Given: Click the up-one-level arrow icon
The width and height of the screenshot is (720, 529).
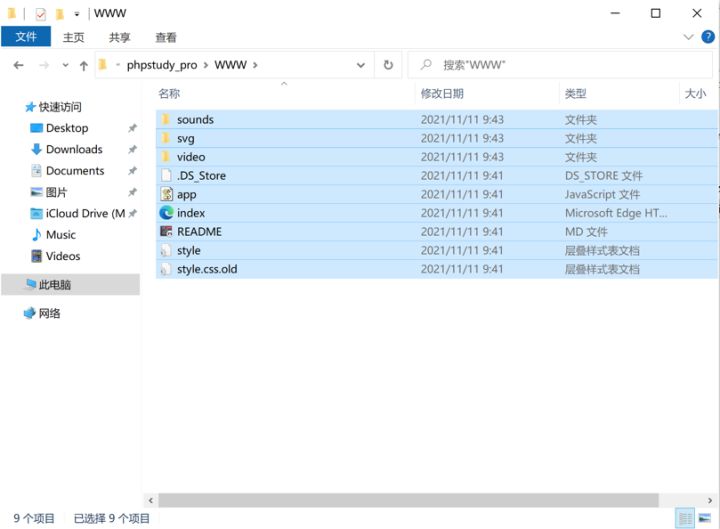Looking at the screenshot, I should [84, 65].
